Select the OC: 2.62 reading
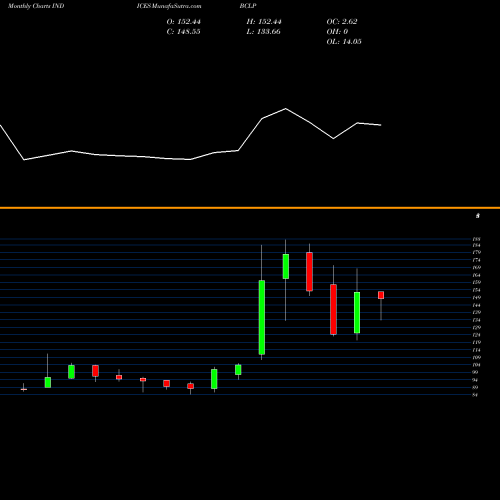This screenshot has height=500, width=500. (342, 22)
